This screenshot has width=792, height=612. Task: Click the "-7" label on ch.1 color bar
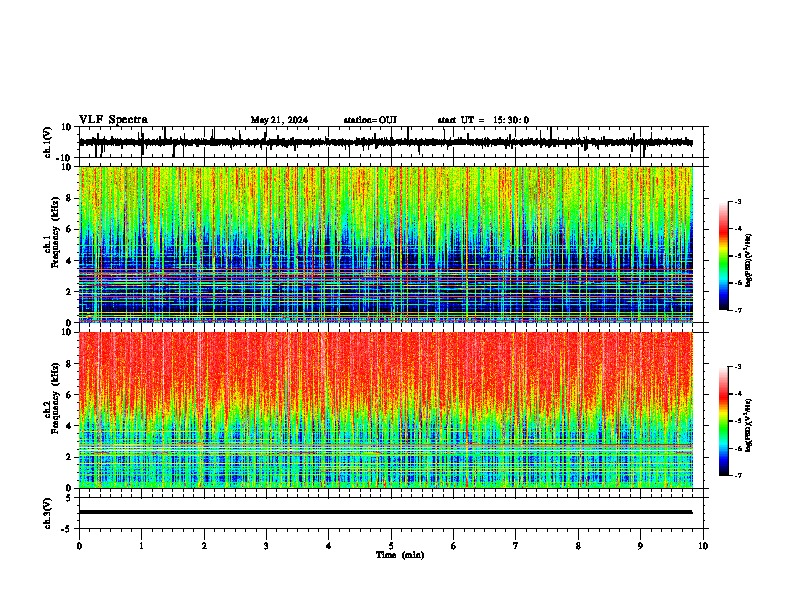pos(737,310)
